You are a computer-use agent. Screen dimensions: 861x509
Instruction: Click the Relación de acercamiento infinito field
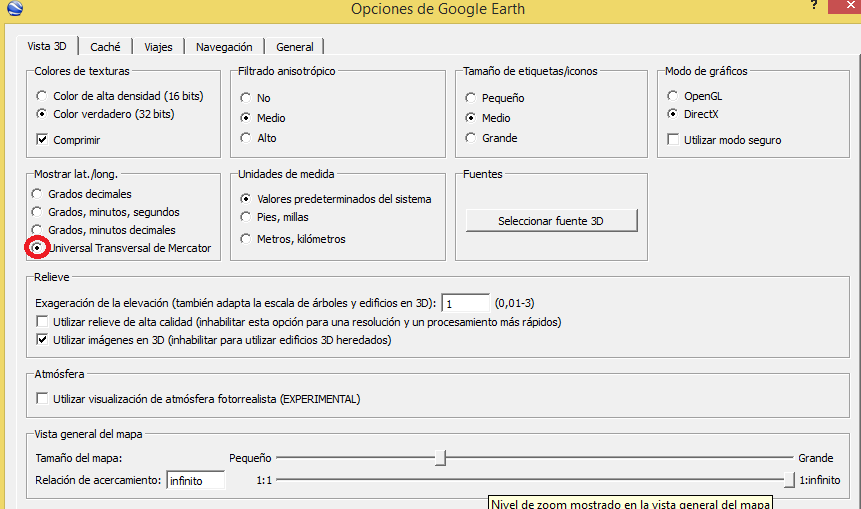coord(195,480)
